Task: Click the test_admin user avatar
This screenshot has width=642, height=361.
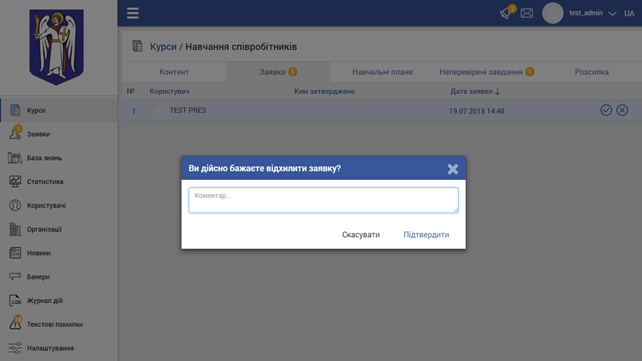Action: [x=552, y=13]
